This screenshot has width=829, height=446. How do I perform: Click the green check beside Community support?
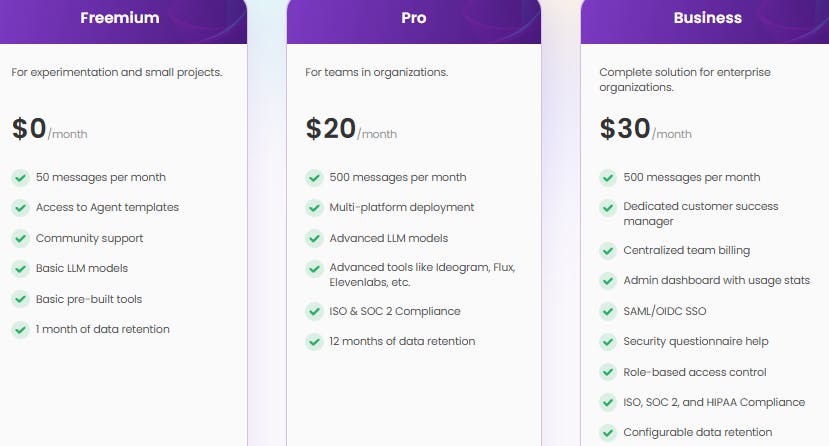click(21, 238)
